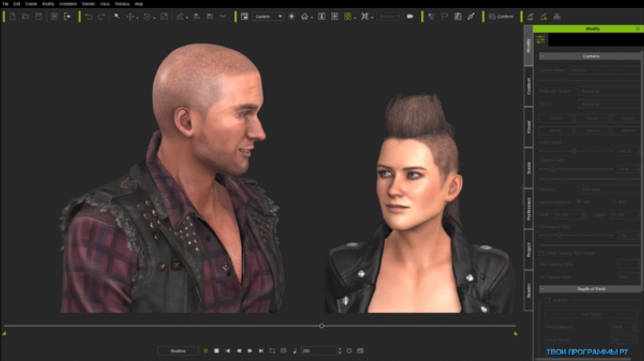644x361 pixels.
Task: Click the Undo arrow icon
Action: [x=89, y=17]
